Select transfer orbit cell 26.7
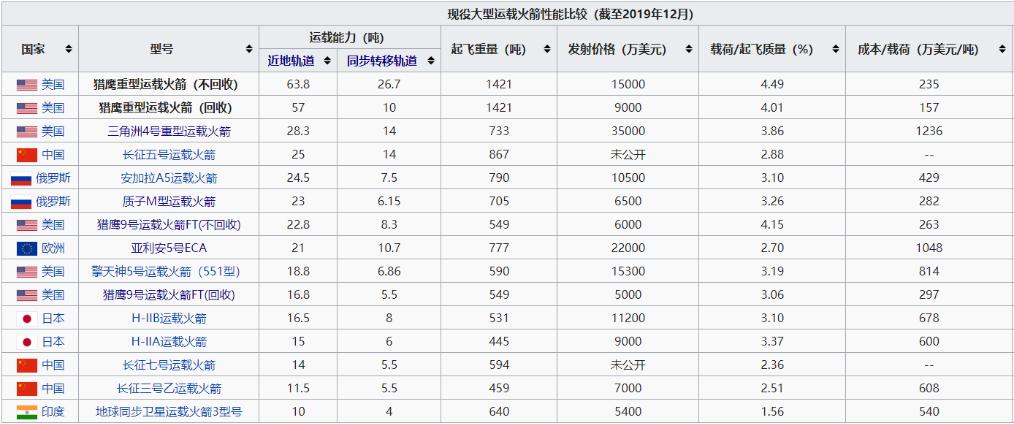Screen dimensions: 1014x424 pos(389,84)
